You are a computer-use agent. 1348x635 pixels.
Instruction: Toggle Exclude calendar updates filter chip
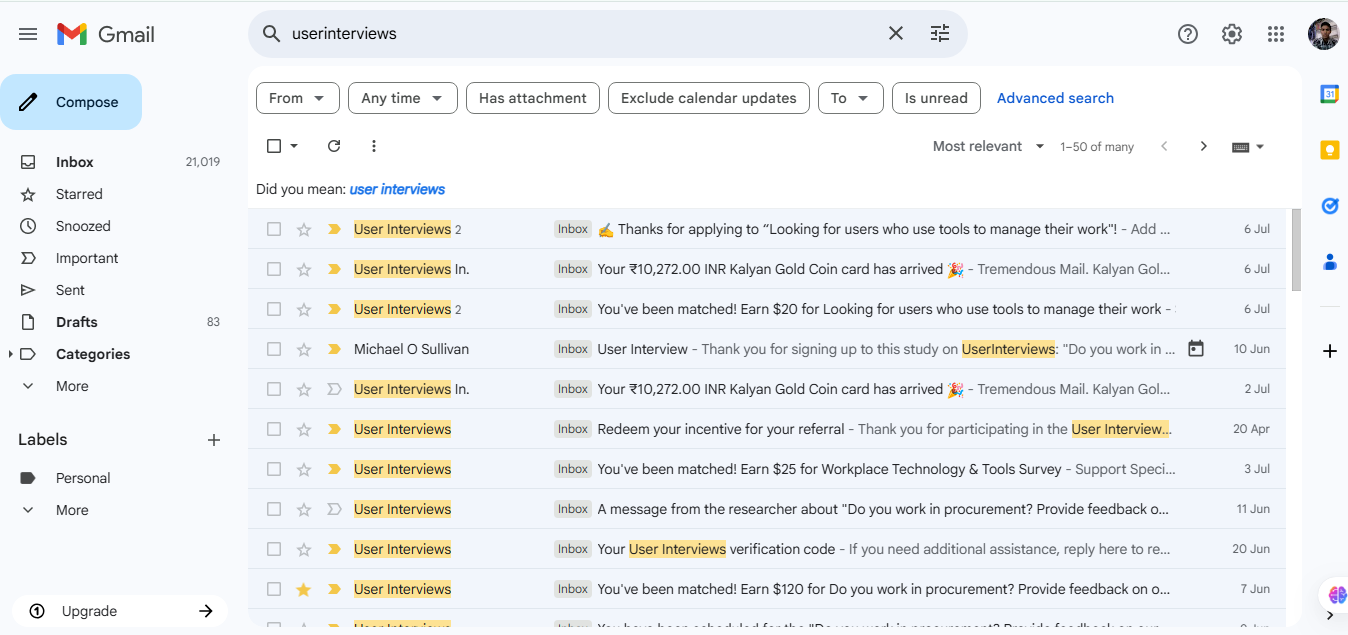[709, 98]
